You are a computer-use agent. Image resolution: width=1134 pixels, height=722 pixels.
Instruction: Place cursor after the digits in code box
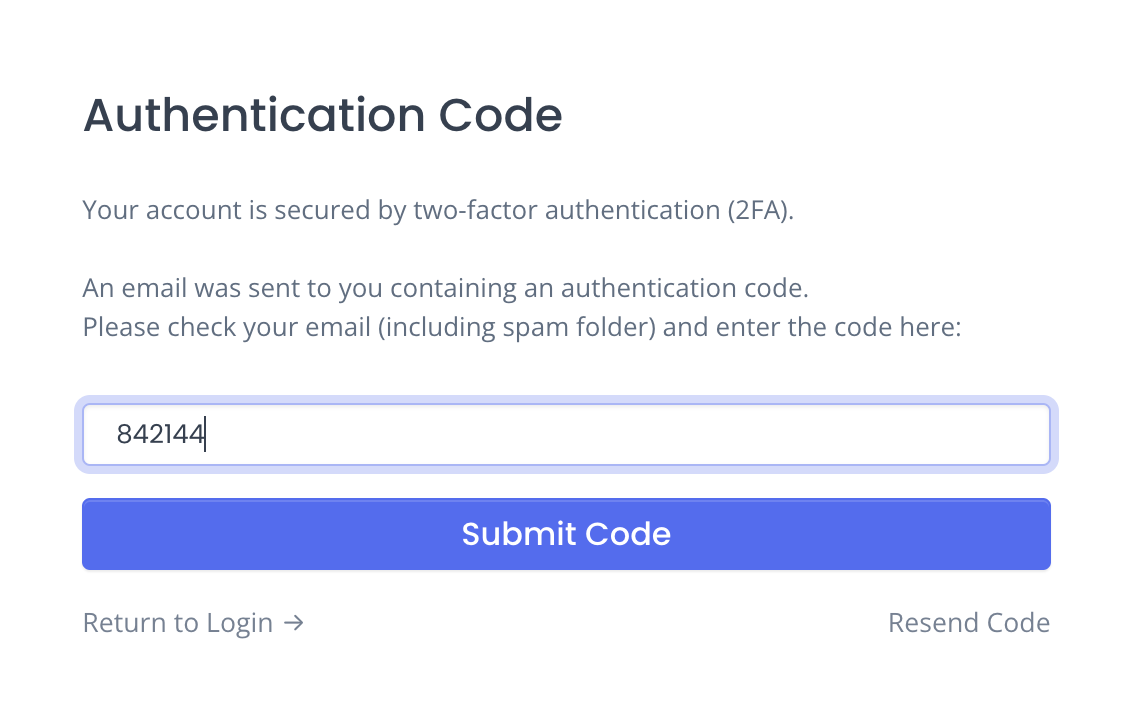point(207,434)
